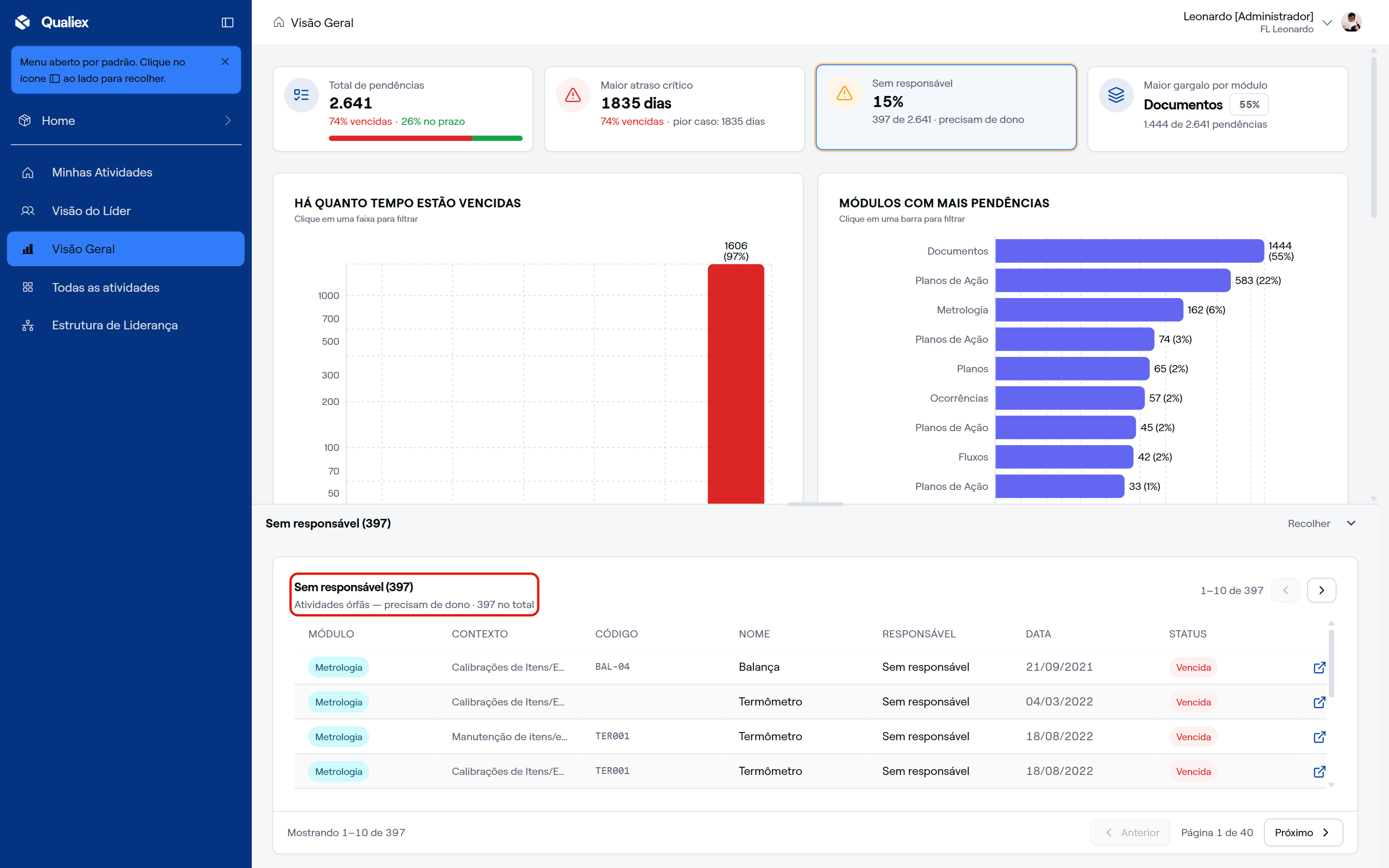Click the red 1606 overdue bar
Viewport: 1389px width, 868px height.
point(736,383)
